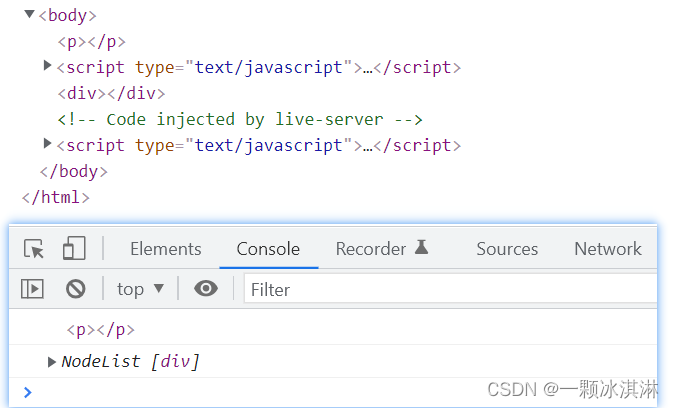Screen dimensions: 674x408
Task: Select the <p></p> node in the DOM tree
Action: (x=92, y=42)
